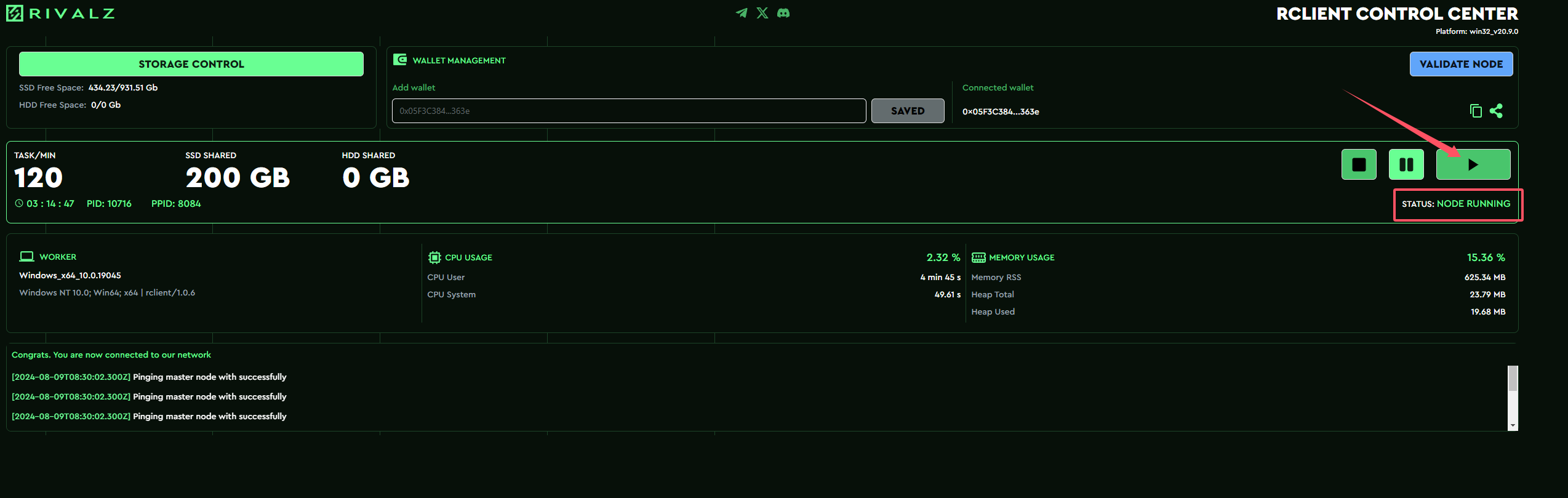Click the CPU usage chip icon
Screen dimensions: 1568x498
click(x=434, y=257)
